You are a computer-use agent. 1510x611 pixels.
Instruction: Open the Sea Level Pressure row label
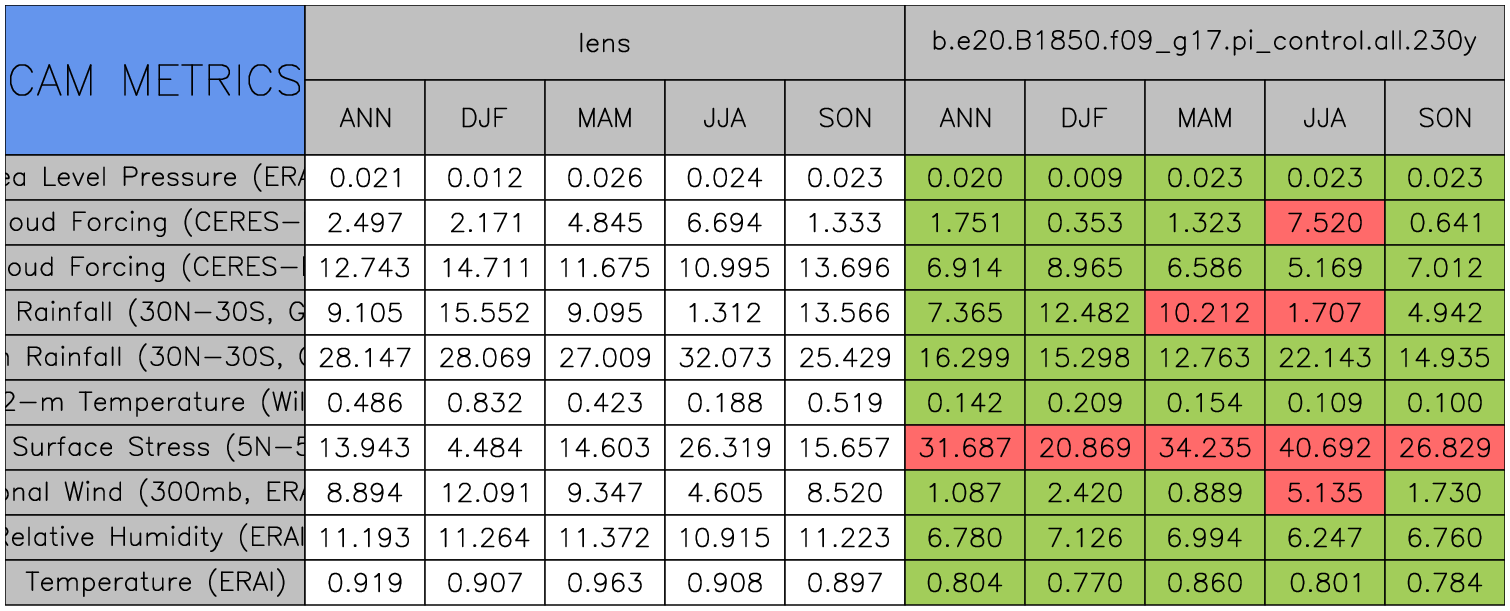tap(155, 178)
